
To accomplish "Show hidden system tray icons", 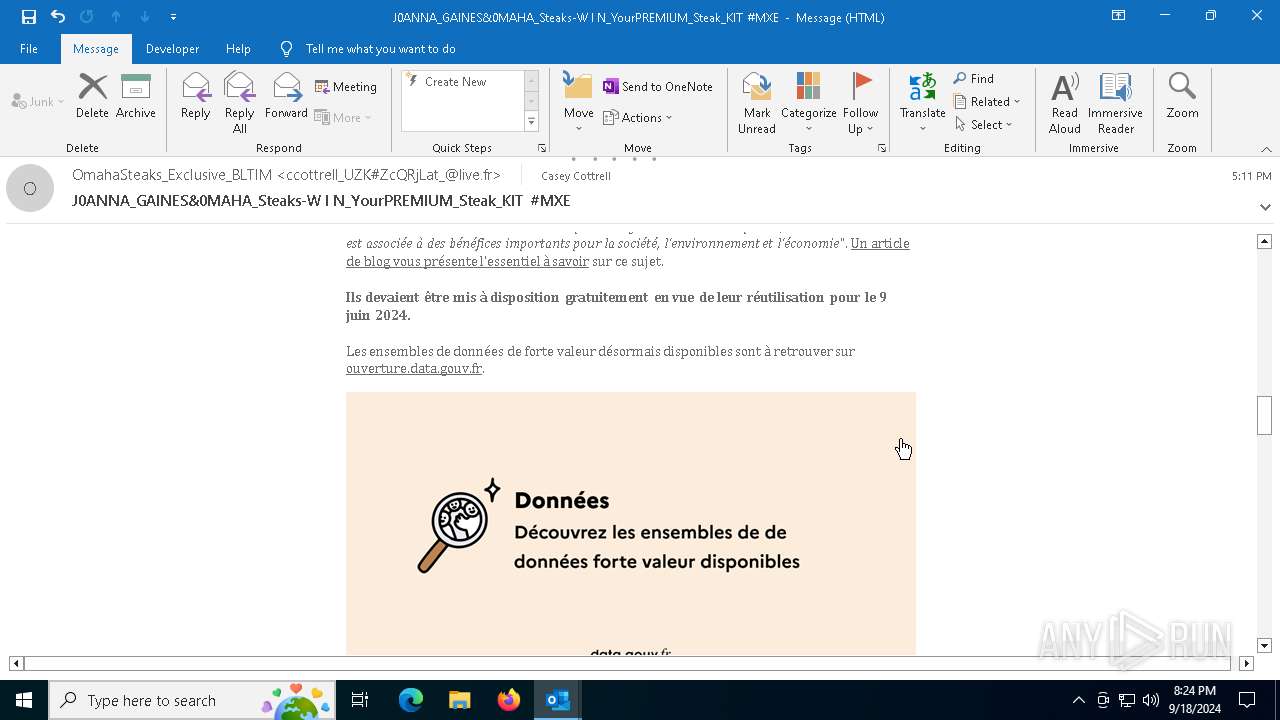I will tap(1078, 700).
